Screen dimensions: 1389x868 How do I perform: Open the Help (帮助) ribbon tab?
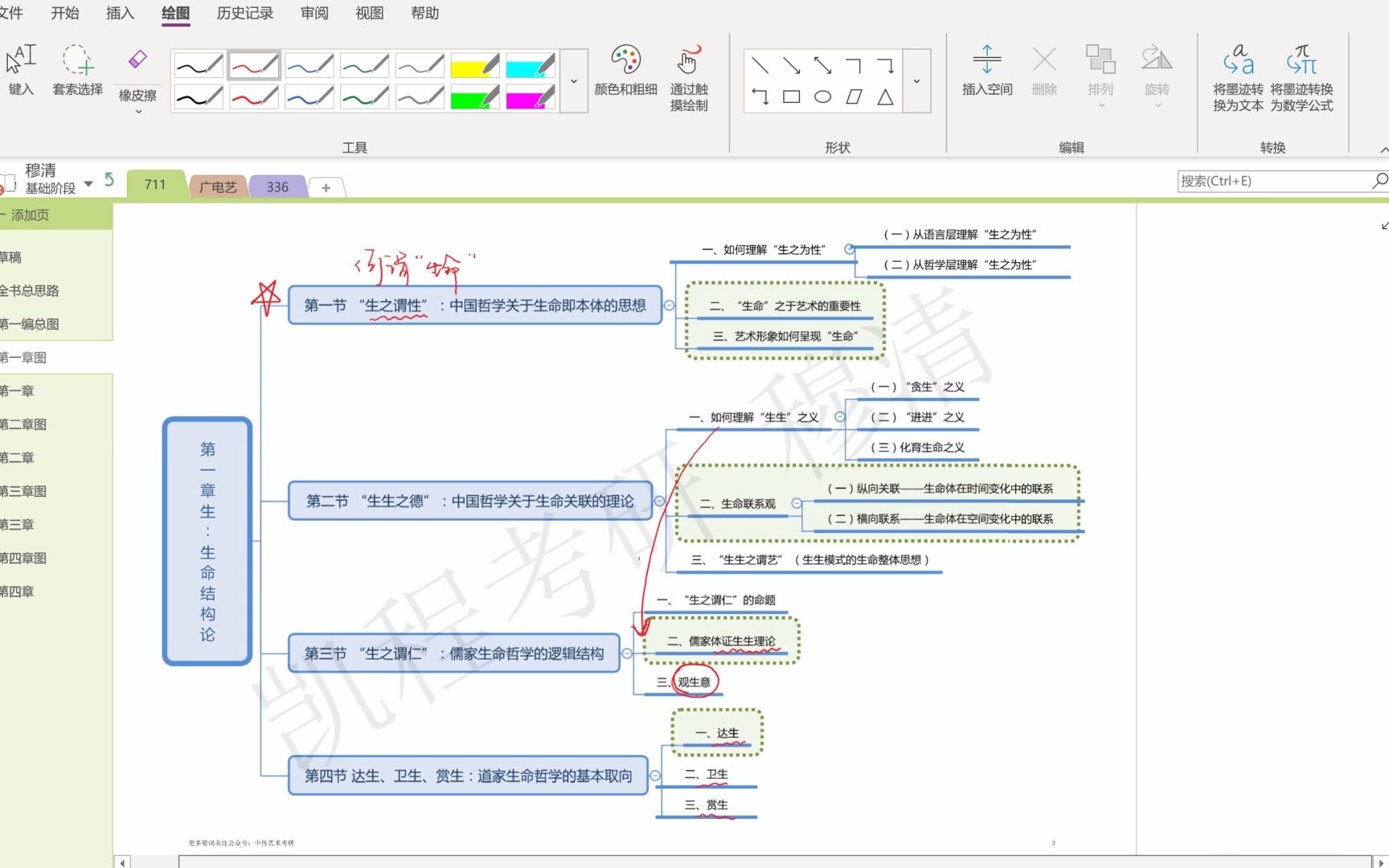424,13
